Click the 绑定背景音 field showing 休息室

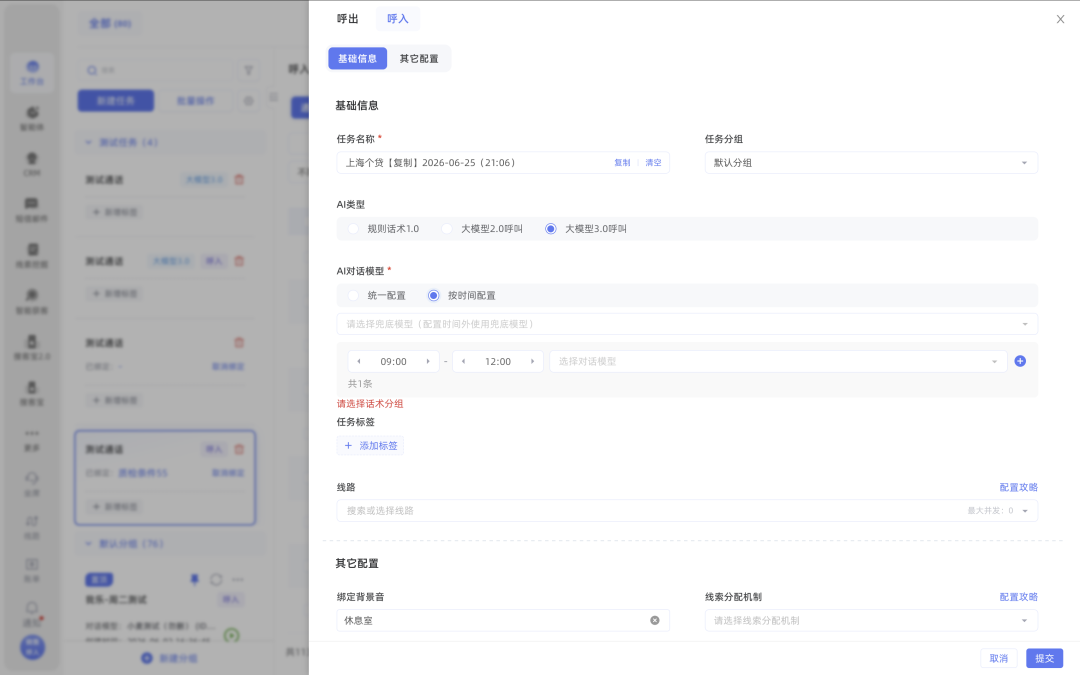coord(503,620)
